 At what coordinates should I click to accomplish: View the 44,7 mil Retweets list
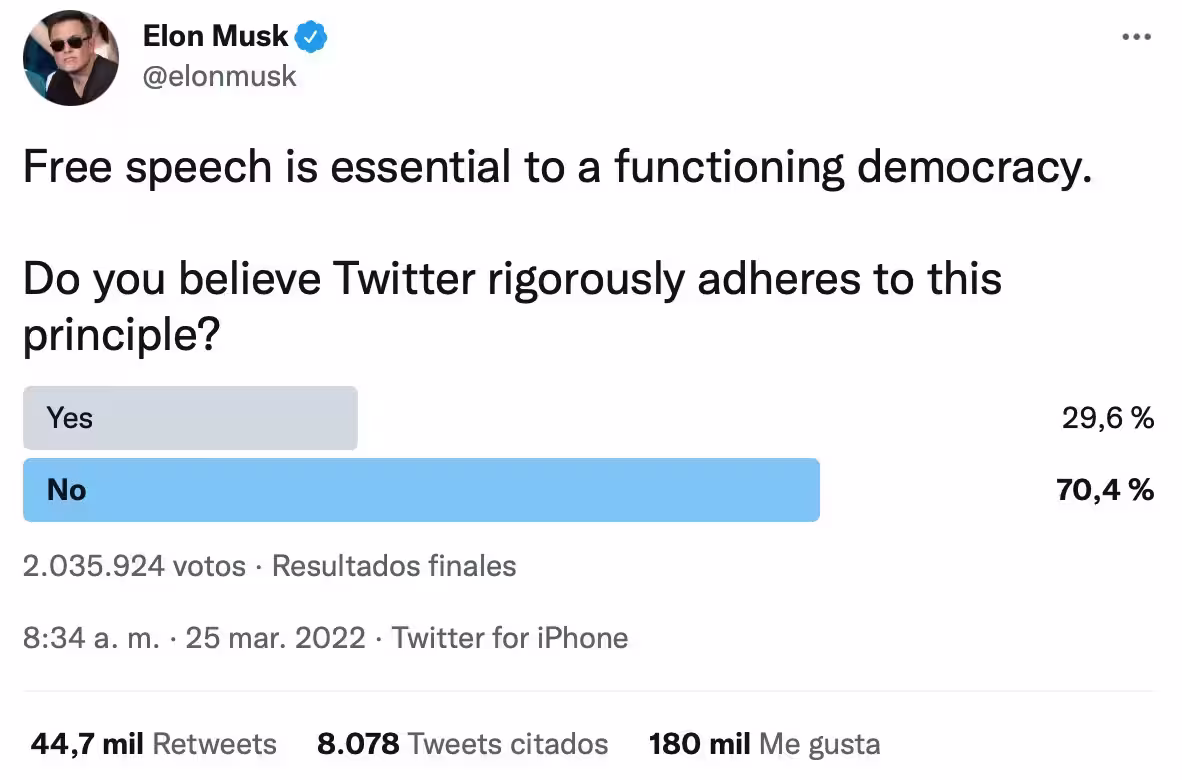154,745
